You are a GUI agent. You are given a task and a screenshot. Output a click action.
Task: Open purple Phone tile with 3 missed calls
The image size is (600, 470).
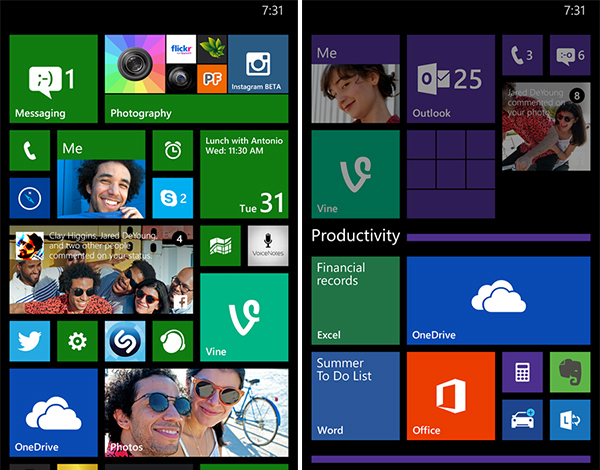[522, 55]
